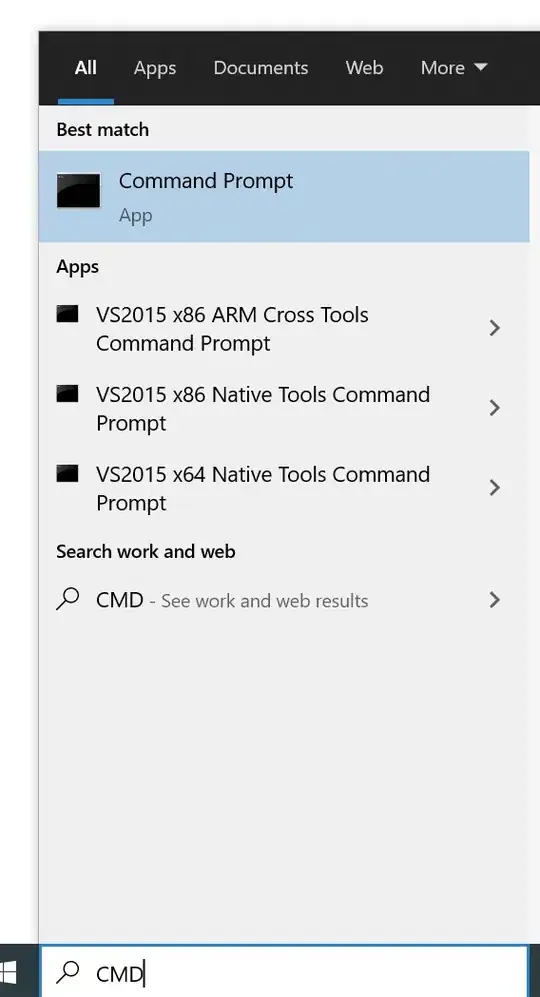540x997 pixels.
Task: Expand the CMD work and web results arrow
Action: 494,600
